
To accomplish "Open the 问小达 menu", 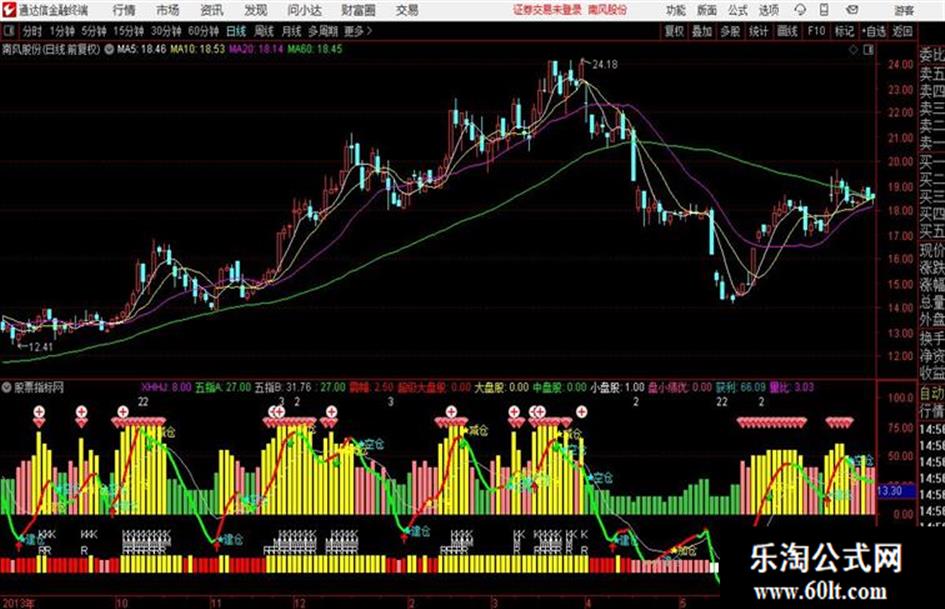I will click(304, 10).
